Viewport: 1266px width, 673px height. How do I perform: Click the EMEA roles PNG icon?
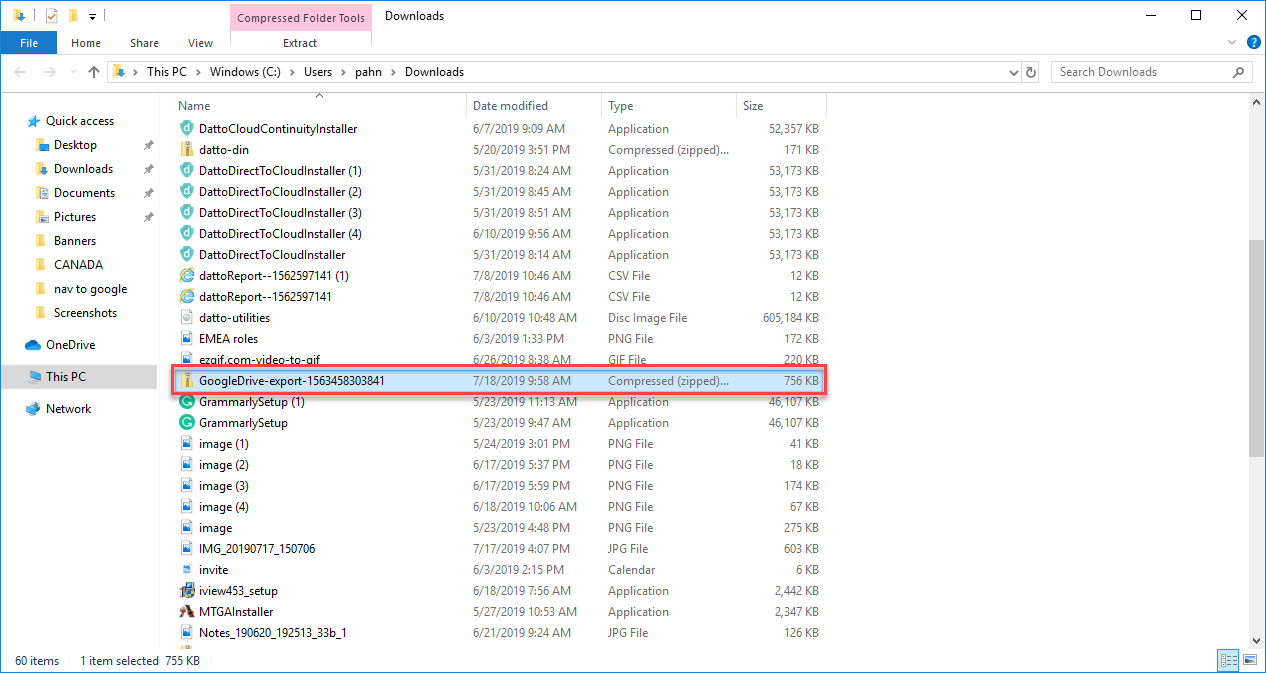point(186,339)
